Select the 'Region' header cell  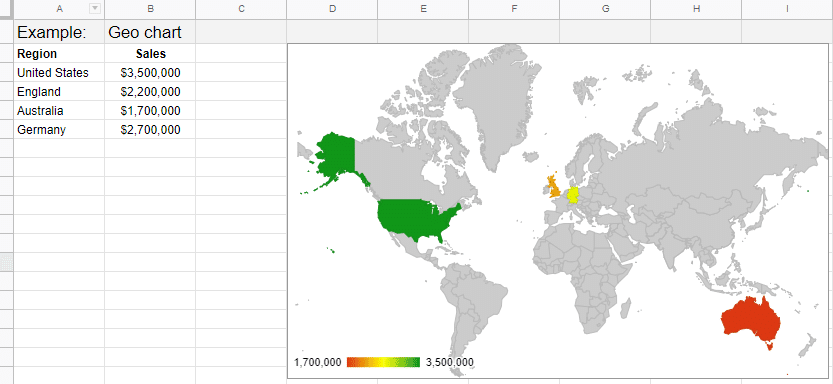pos(59,54)
